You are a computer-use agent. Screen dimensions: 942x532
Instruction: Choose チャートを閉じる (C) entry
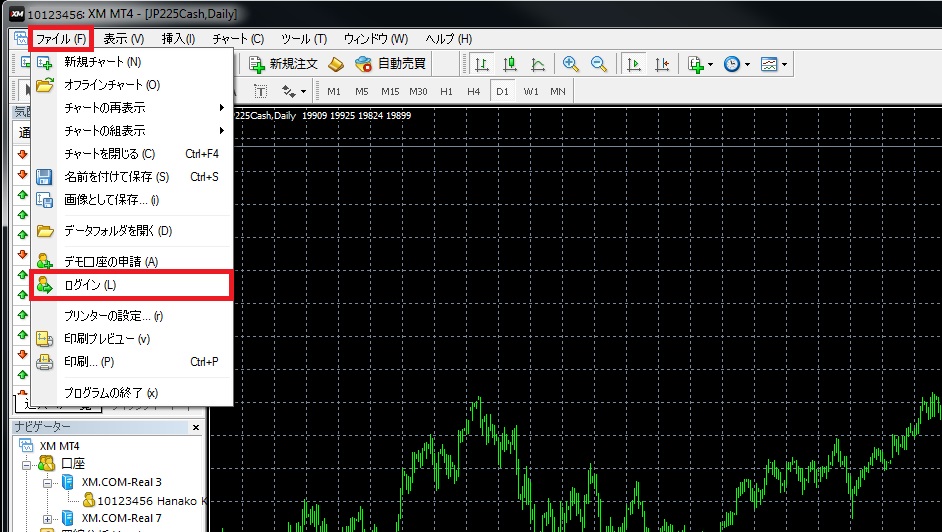132,154
